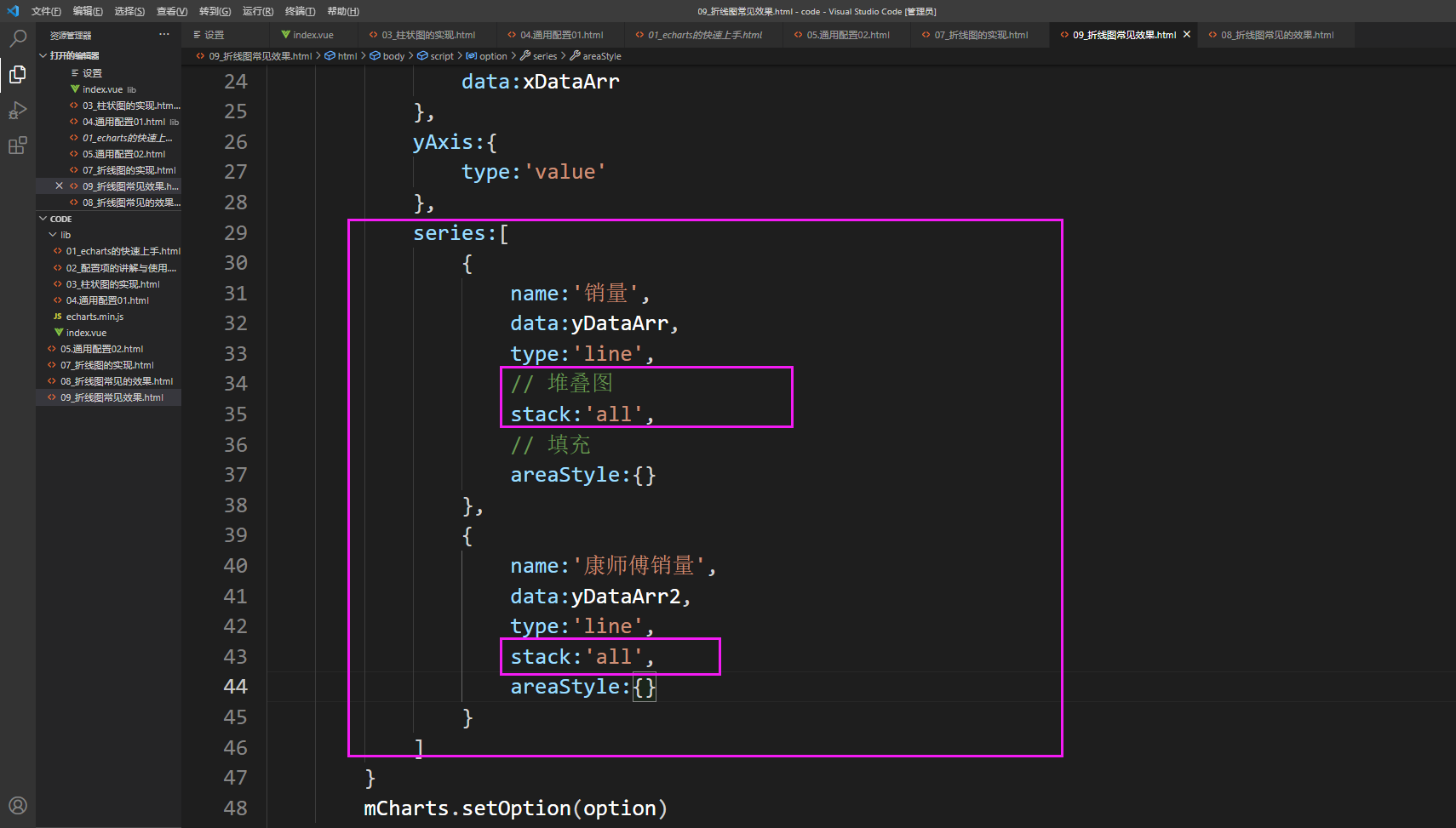Switch to 03_柱状图的实现.html tab
The height and width of the screenshot is (828, 1456).
click(428, 35)
